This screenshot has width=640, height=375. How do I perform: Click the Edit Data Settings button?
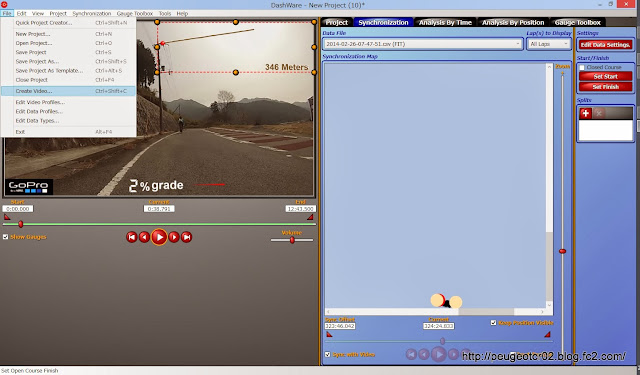click(x=605, y=45)
